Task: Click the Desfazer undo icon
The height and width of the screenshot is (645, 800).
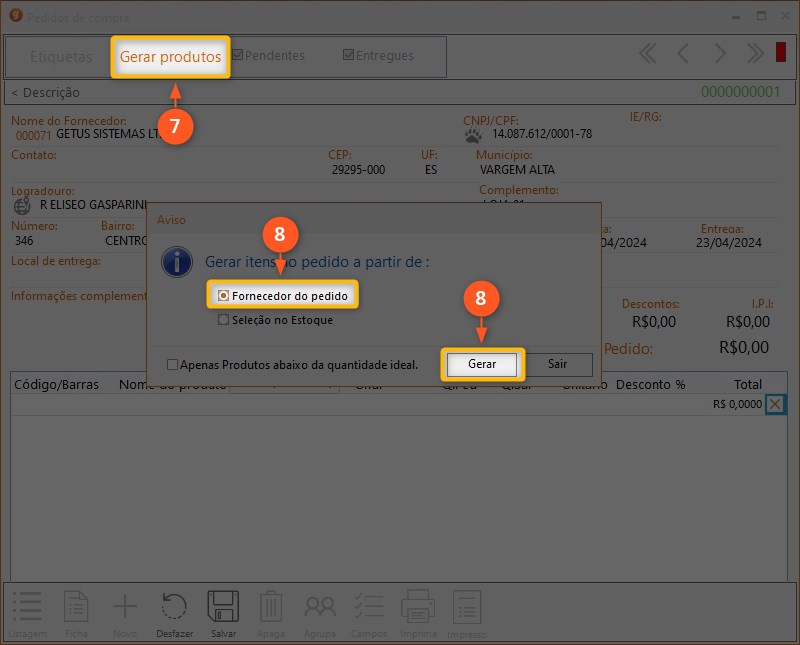Action: click(x=174, y=607)
